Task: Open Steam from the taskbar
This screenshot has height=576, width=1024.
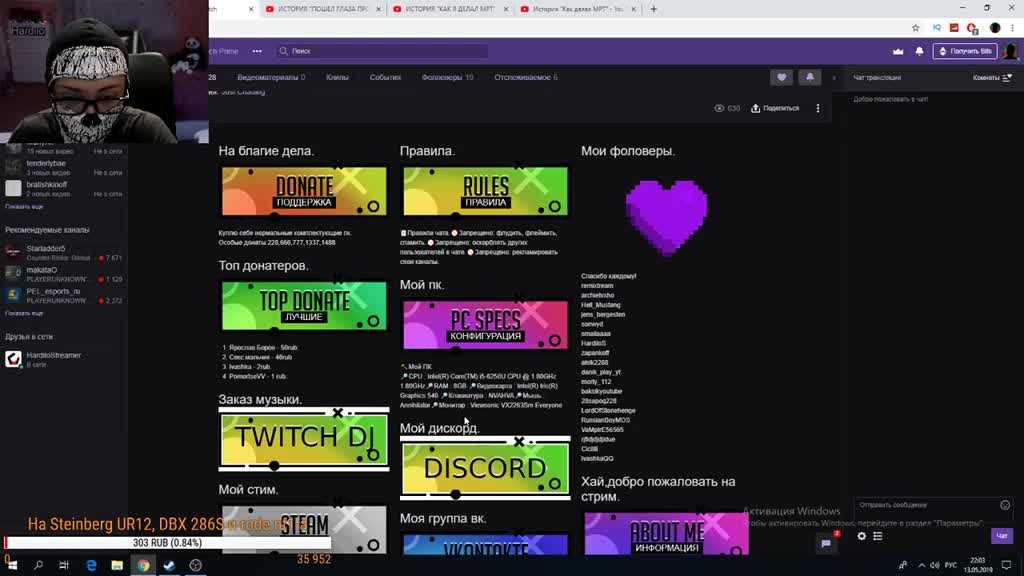Action: coord(169,565)
